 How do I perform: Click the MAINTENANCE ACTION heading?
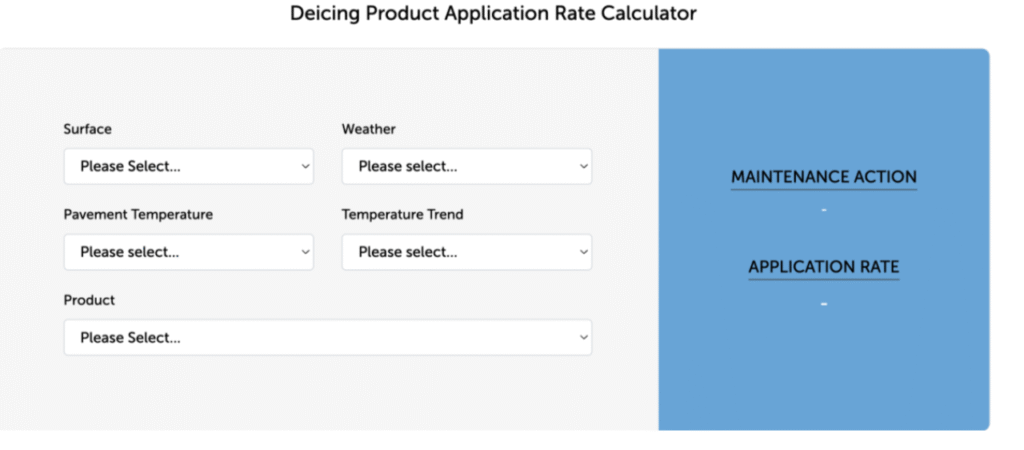pyautogui.click(x=824, y=177)
